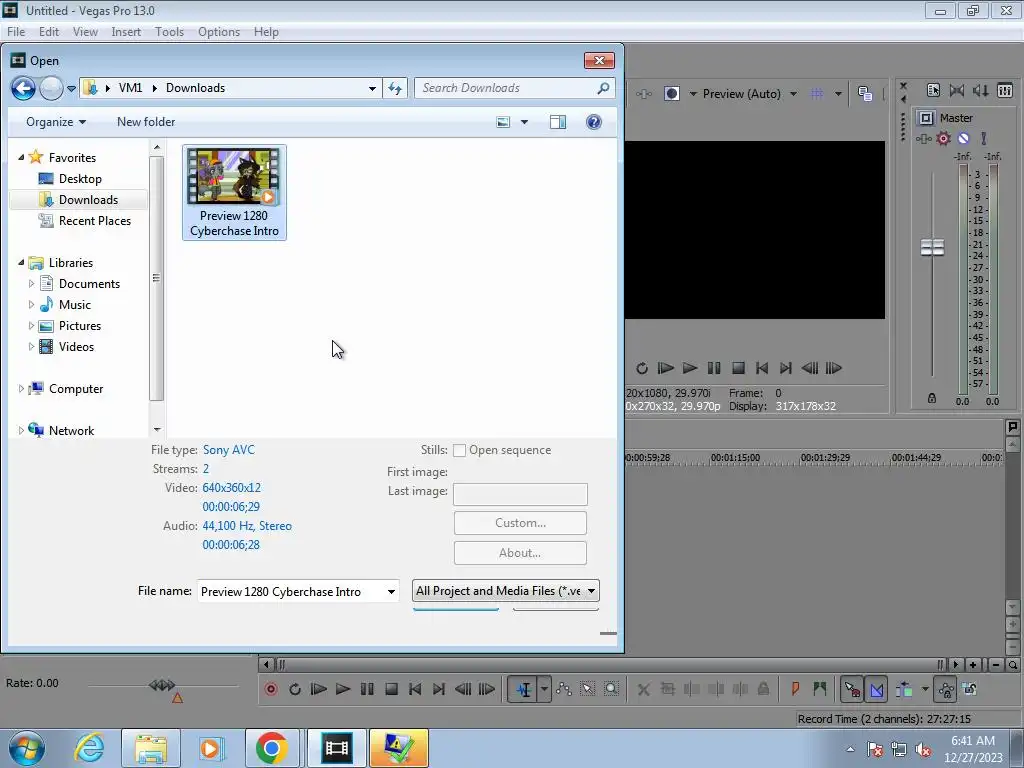Click Play in the video preview transport
The width and height of the screenshot is (1024, 768).
(690, 368)
